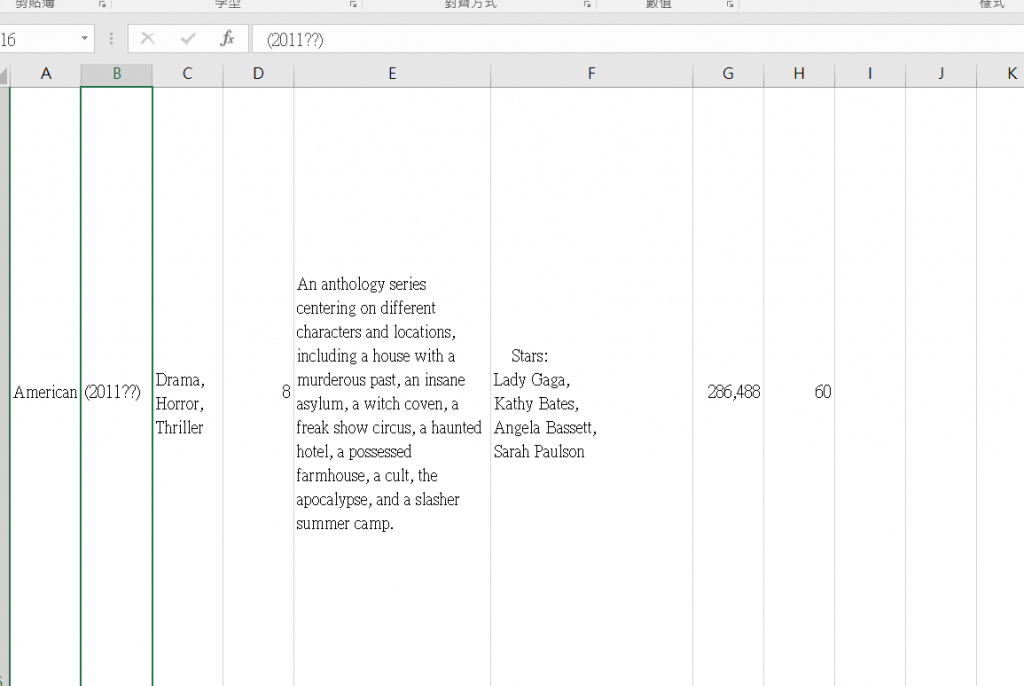This screenshot has width=1024, height=686.
Task: Open the Name Box dropdown arrow
Action: point(84,39)
